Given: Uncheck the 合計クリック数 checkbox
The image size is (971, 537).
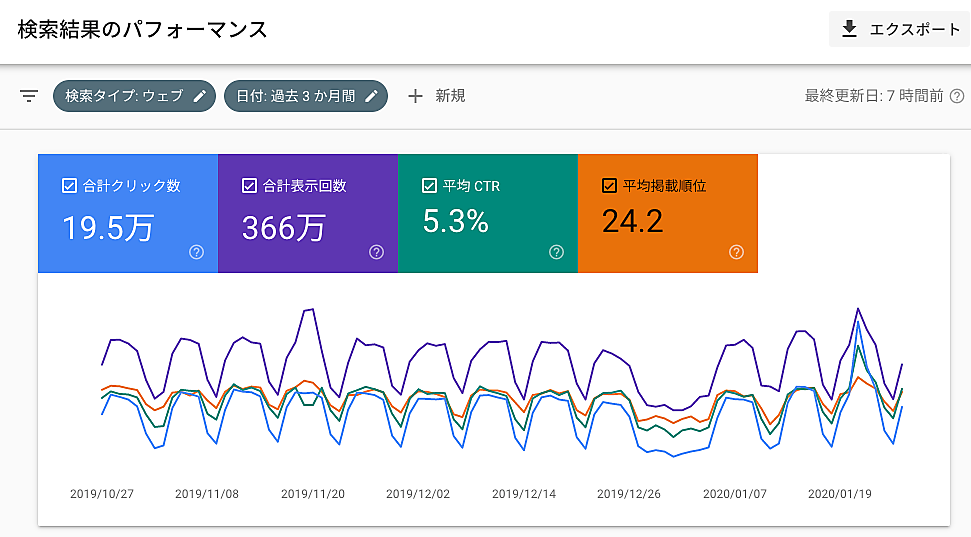Looking at the screenshot, I should pyautogui.click(x=69, y=185).
